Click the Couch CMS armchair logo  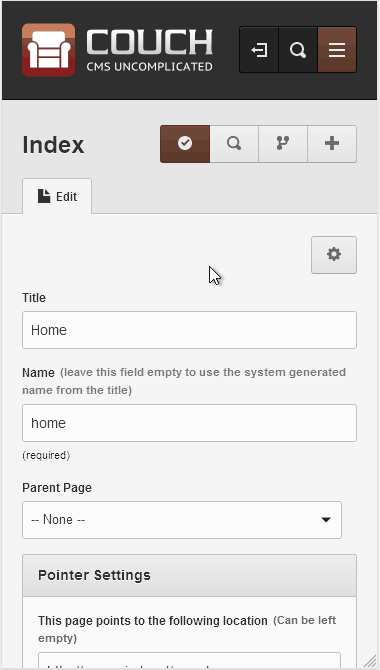[48, 50]
